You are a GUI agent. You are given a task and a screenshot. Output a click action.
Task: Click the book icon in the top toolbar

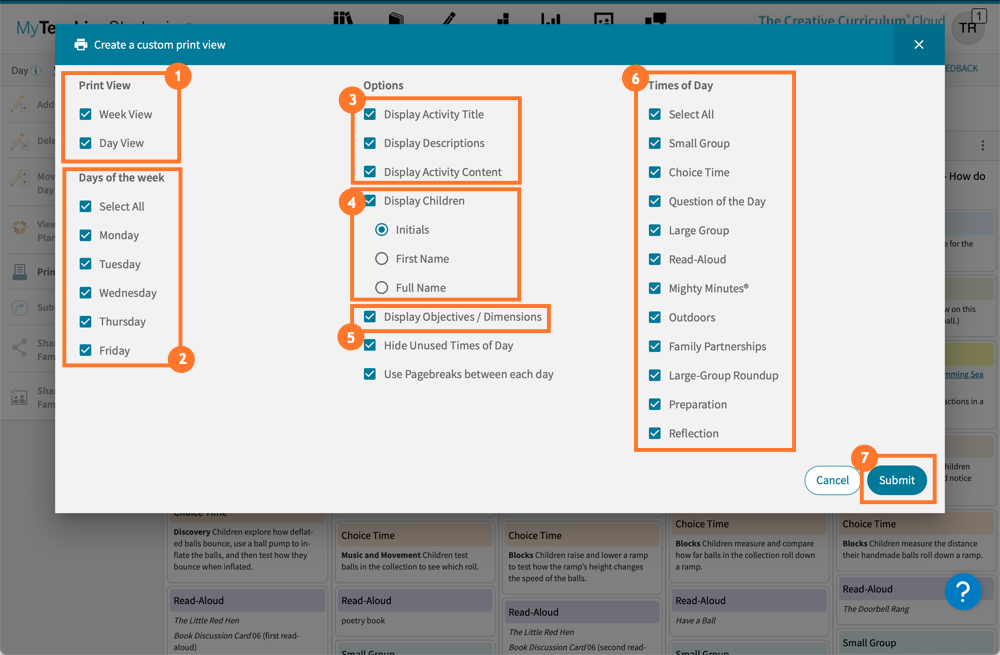pyautogui.click(x=396, y=20)
